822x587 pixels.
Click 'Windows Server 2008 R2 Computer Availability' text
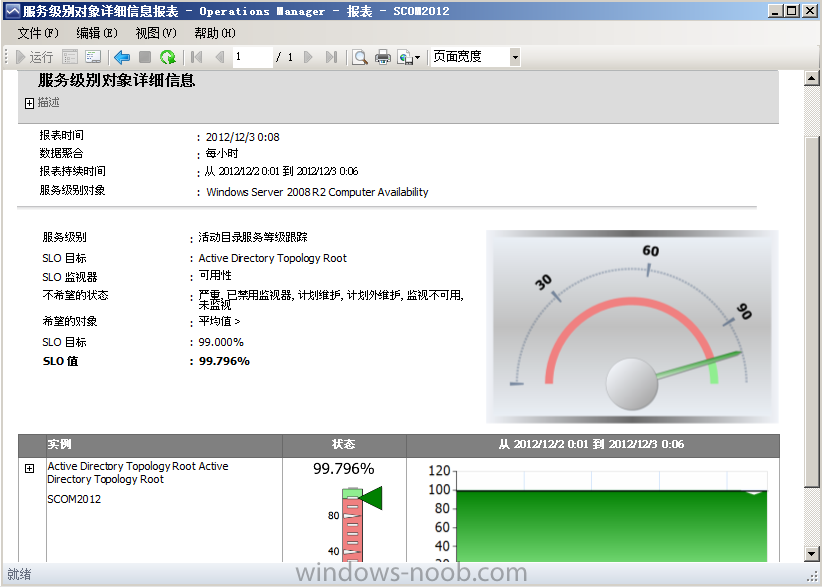317,192
